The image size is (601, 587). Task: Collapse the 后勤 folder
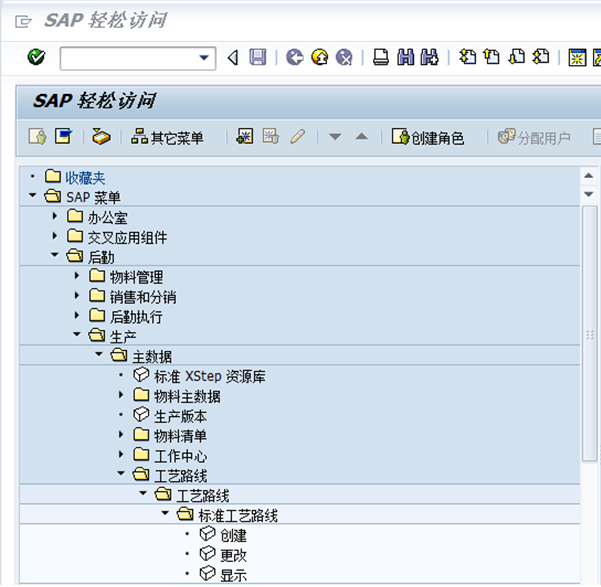pos(55,255)
